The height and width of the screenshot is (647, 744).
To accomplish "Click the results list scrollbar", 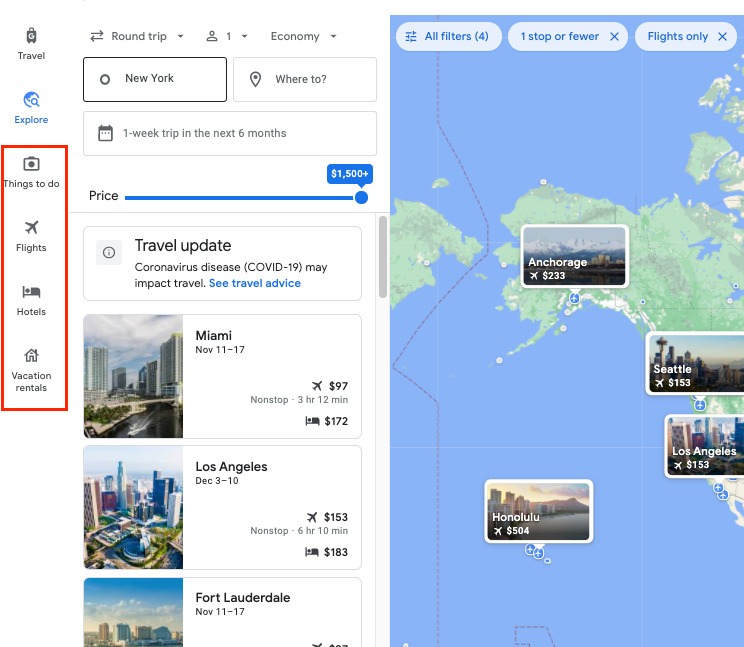I will pyautogui.click(x=382, y=257).
